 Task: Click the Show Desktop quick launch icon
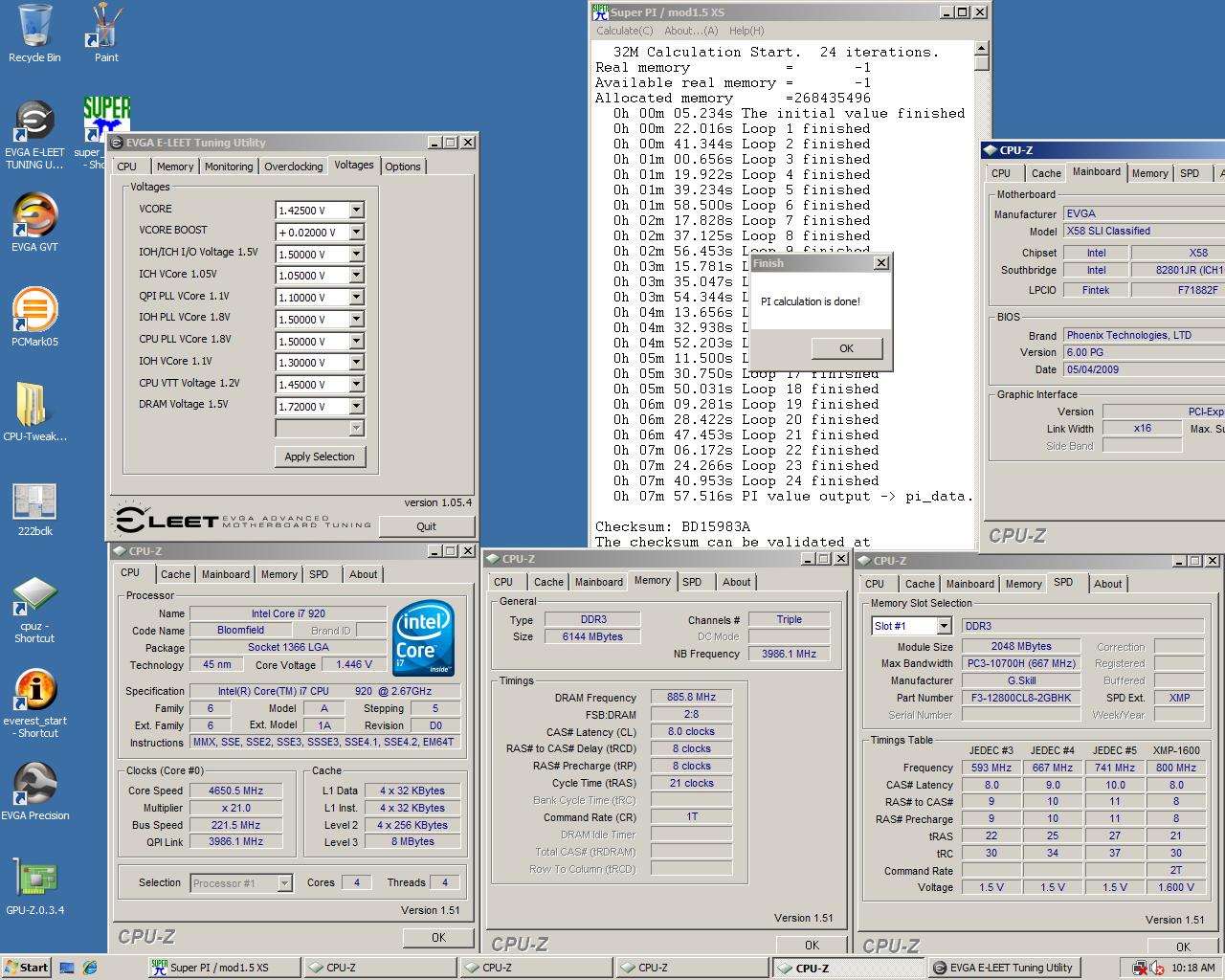[66, 968]
